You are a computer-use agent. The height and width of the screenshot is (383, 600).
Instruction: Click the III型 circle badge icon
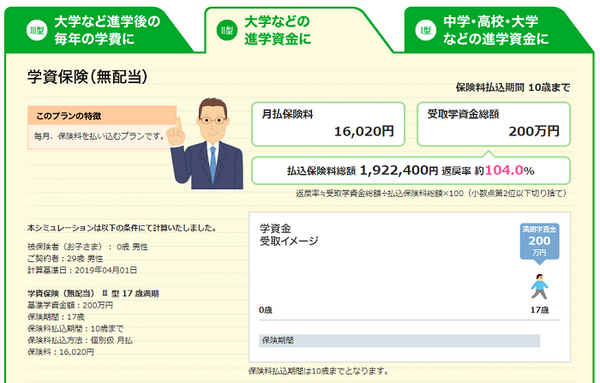[x=37, y=30]
